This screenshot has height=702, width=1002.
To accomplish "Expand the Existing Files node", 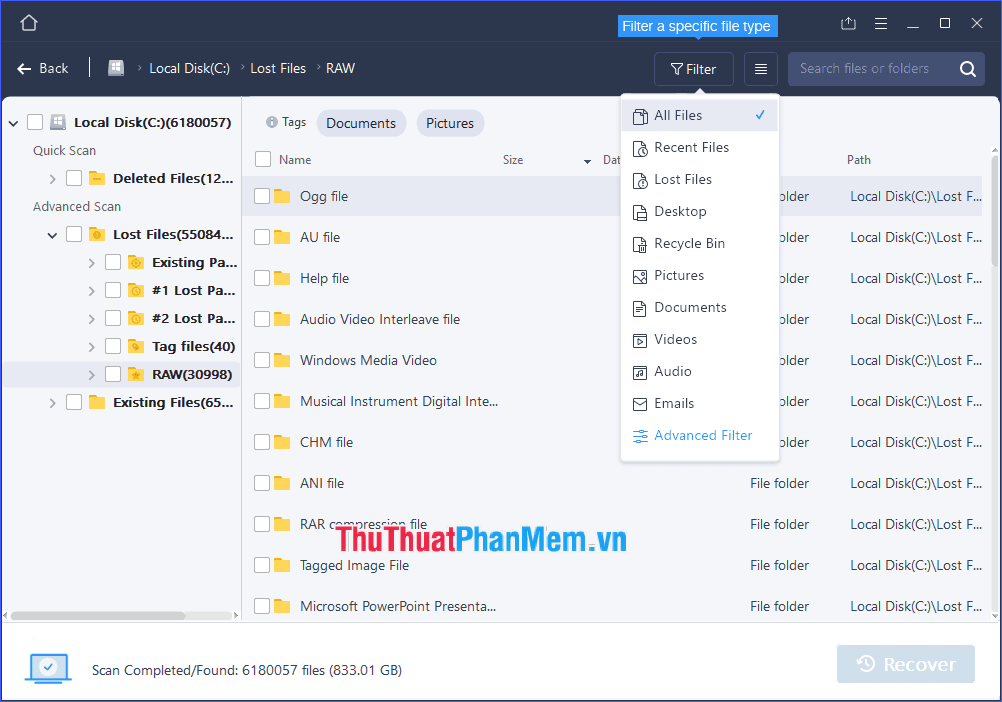I will 52,402.
